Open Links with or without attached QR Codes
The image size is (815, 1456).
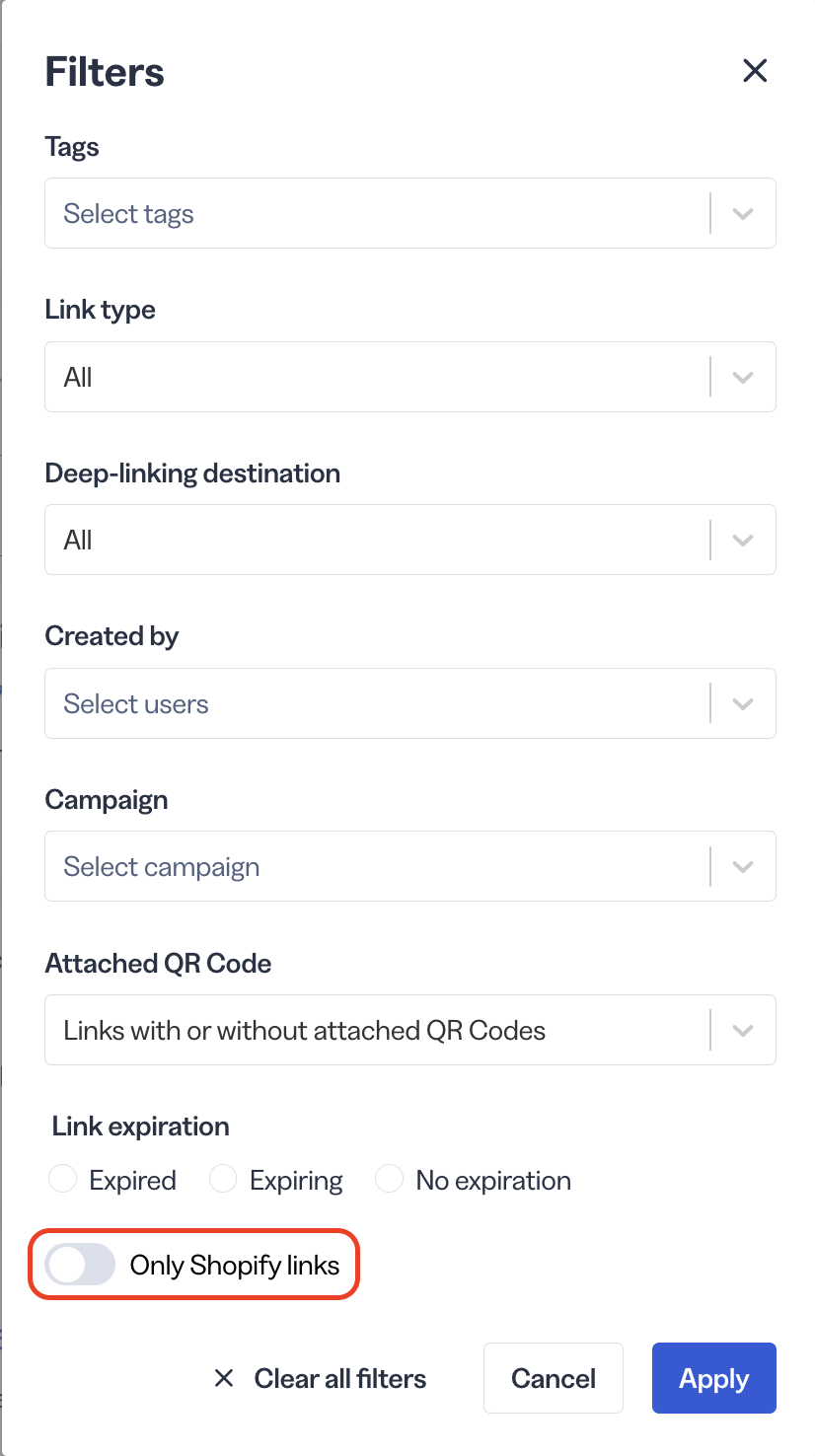coord(410,1030)
